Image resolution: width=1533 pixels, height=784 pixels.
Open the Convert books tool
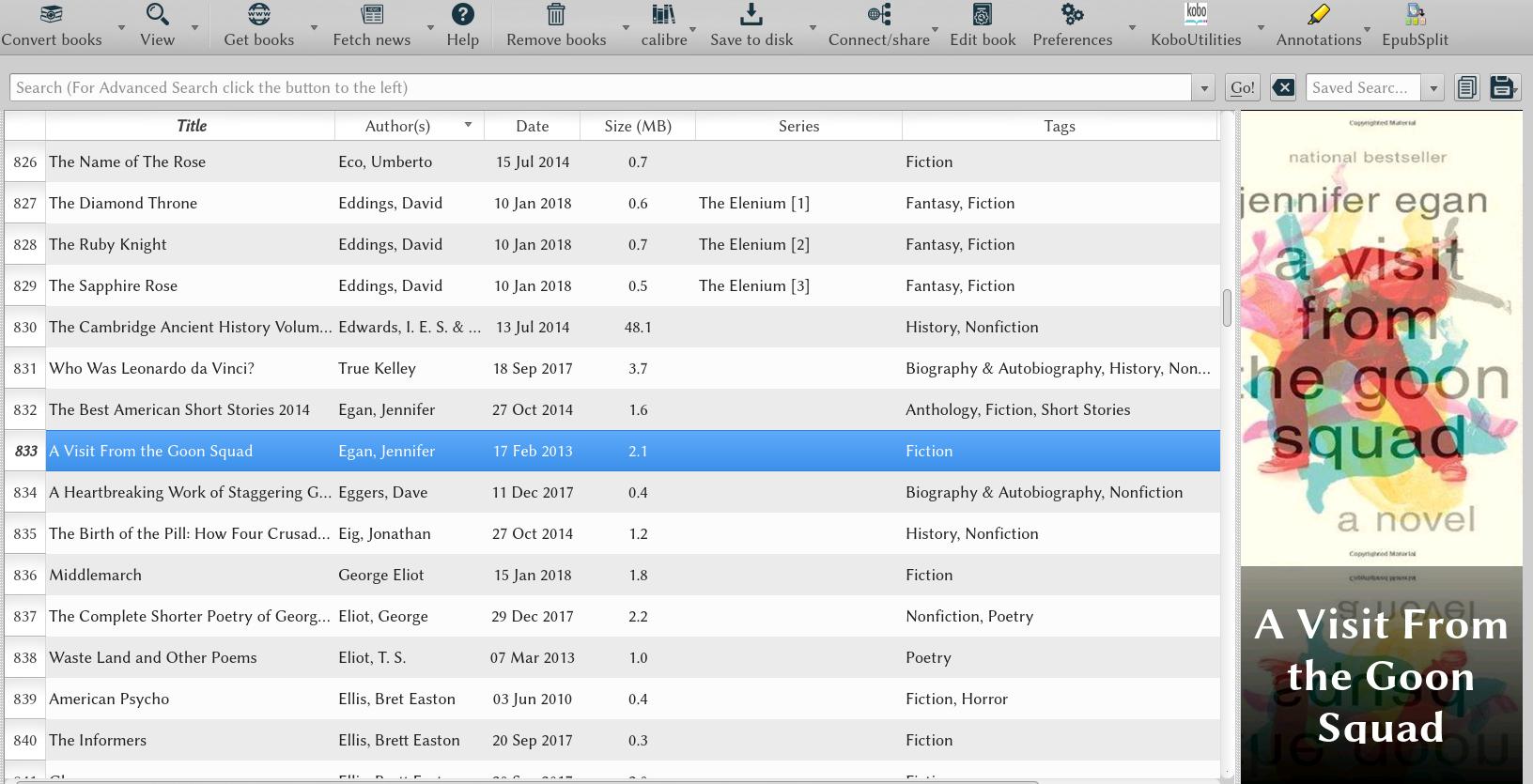coord(52,25)
